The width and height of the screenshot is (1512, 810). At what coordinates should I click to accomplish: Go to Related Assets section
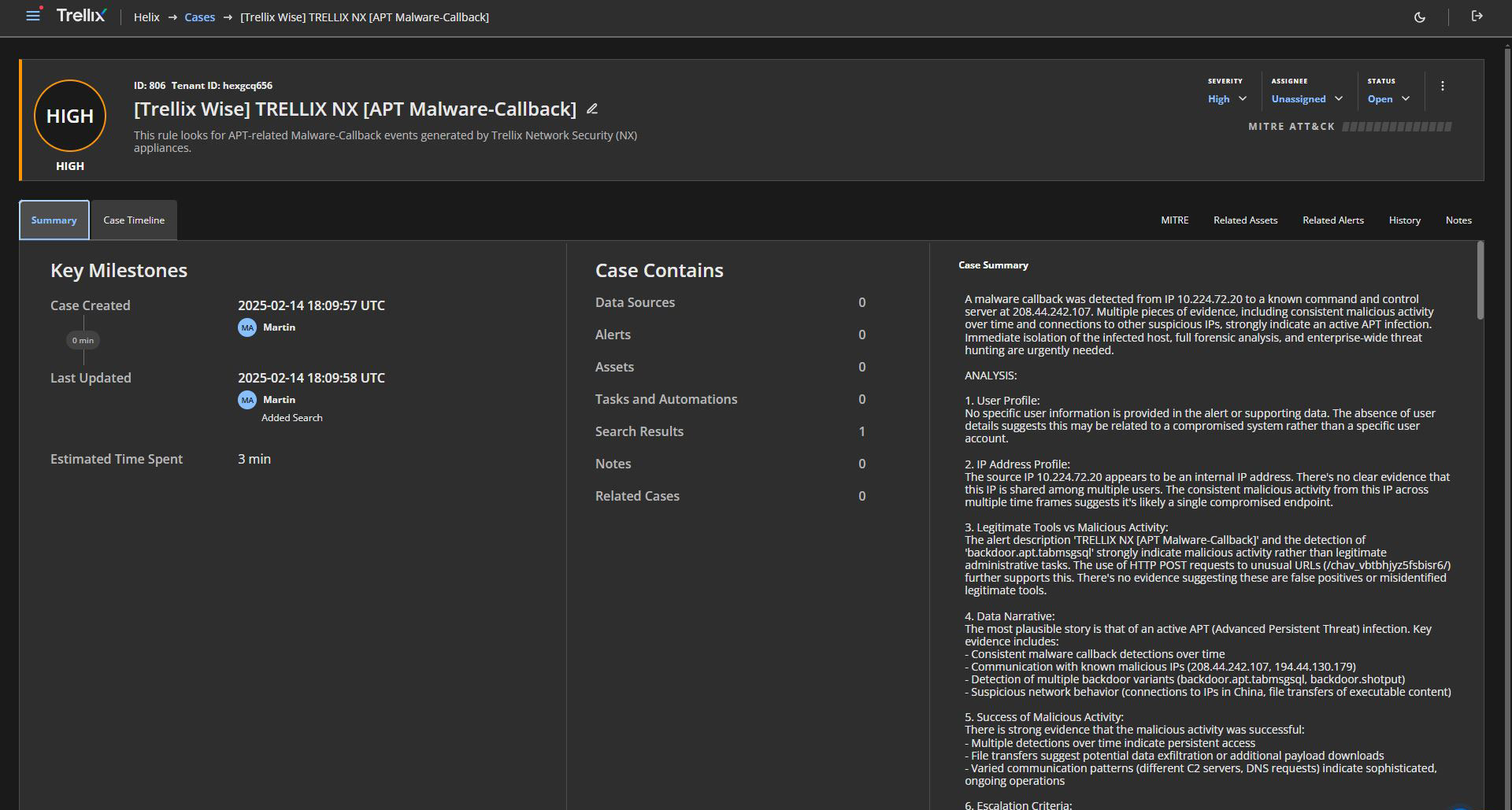tap(1245, 220)
